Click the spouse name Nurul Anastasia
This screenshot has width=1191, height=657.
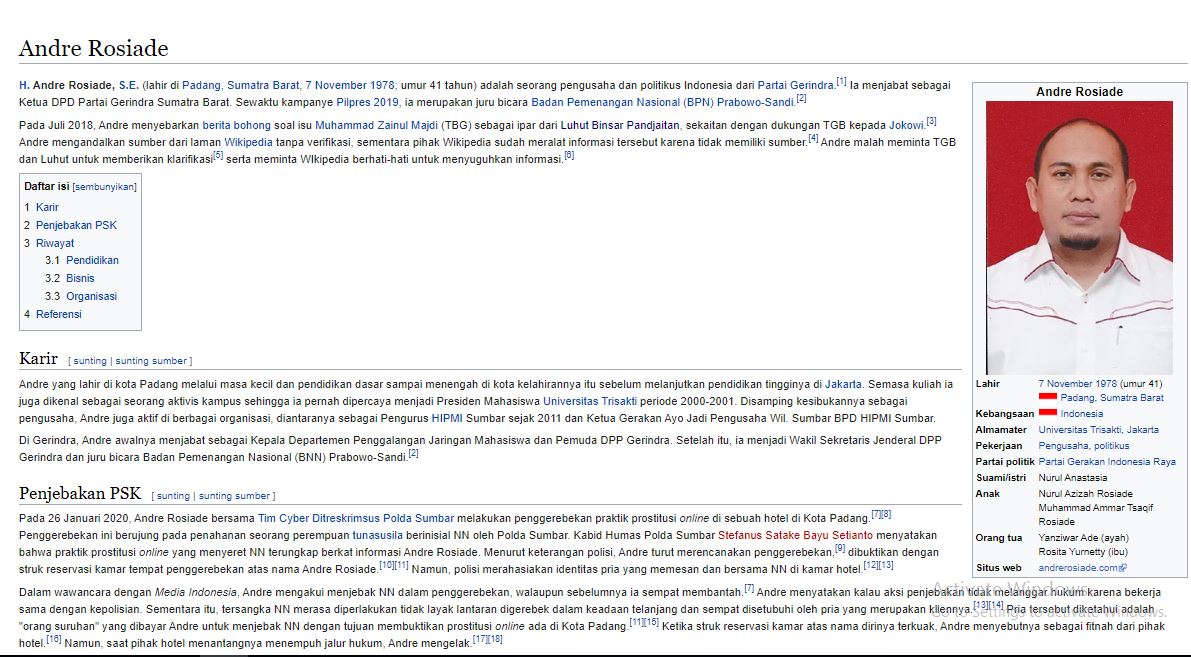pyautogui.click(x=1073, y=478)
